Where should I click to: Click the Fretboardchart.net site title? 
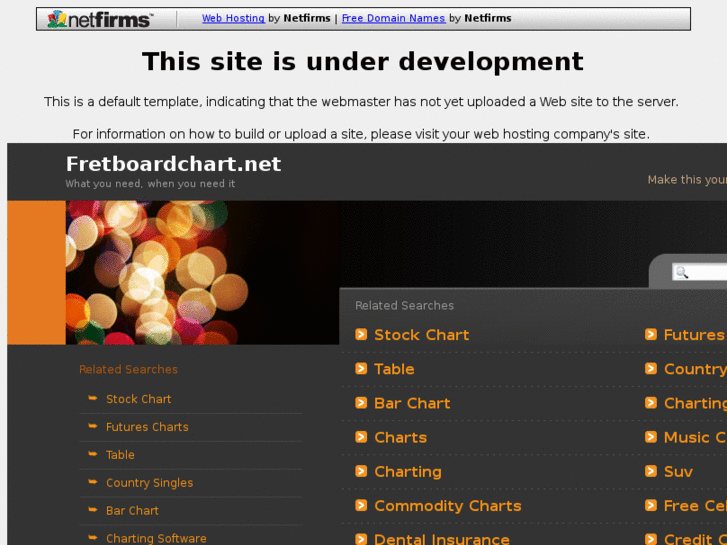coord(173,164)
